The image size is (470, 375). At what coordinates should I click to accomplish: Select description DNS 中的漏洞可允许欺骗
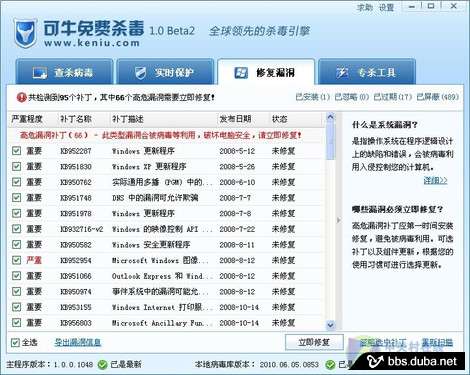(x=155, y=198)
